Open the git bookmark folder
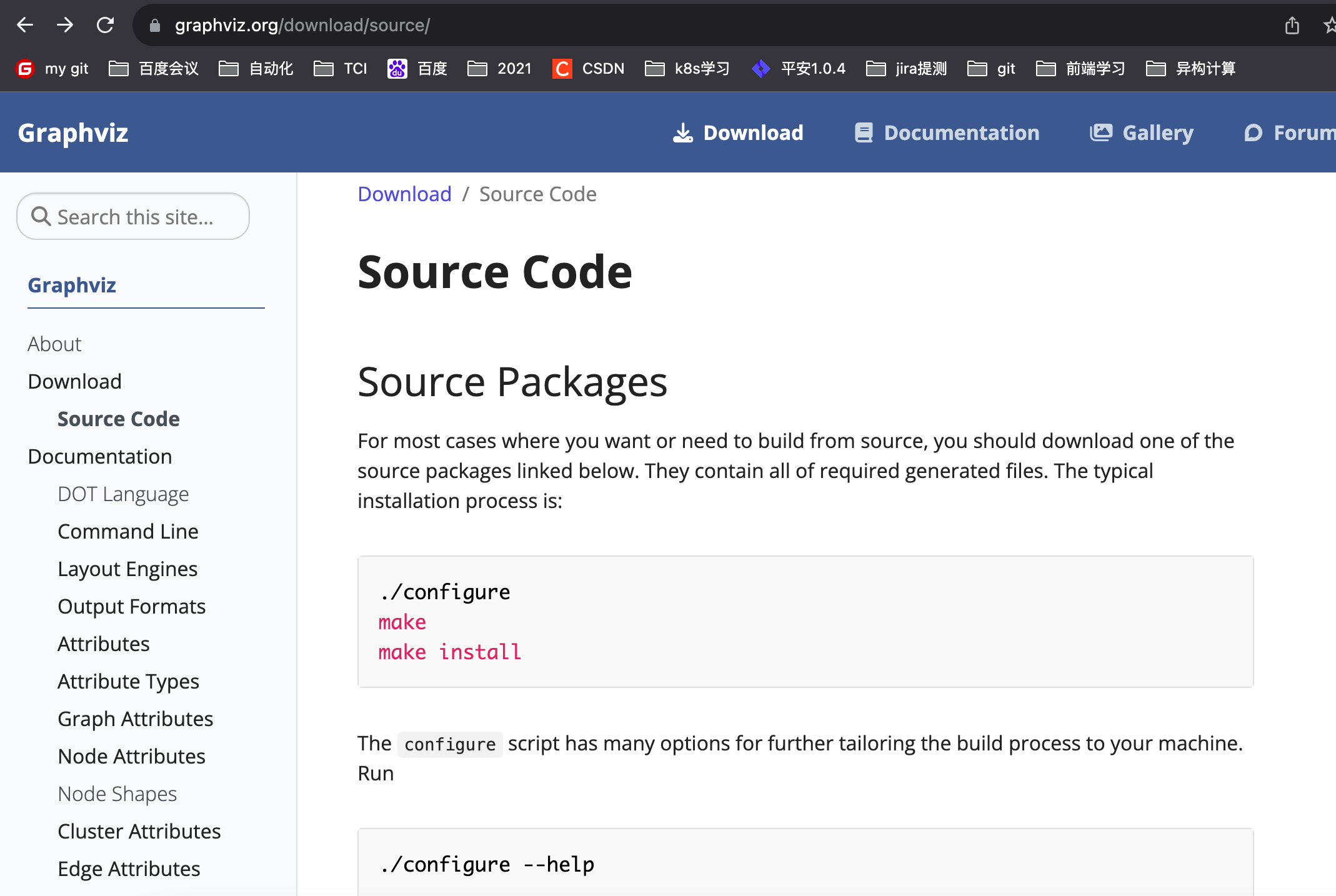Viewport: 1336px width, 896px height. click(x=992, y=69)
